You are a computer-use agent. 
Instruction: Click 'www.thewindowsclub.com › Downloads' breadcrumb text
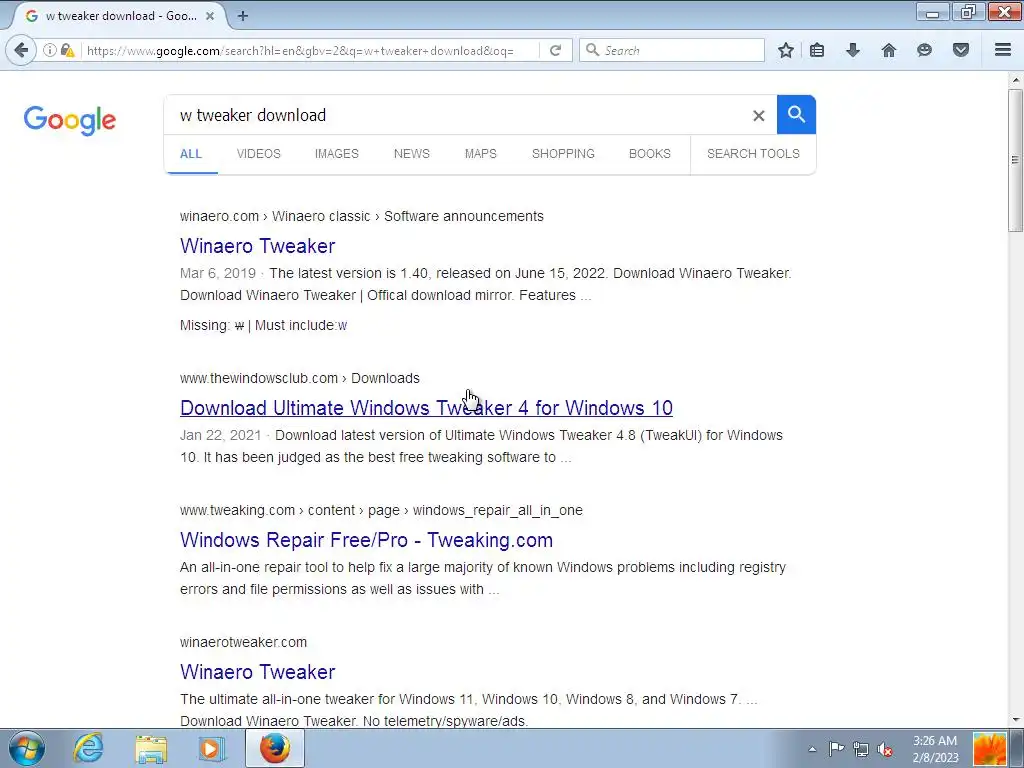300,379
